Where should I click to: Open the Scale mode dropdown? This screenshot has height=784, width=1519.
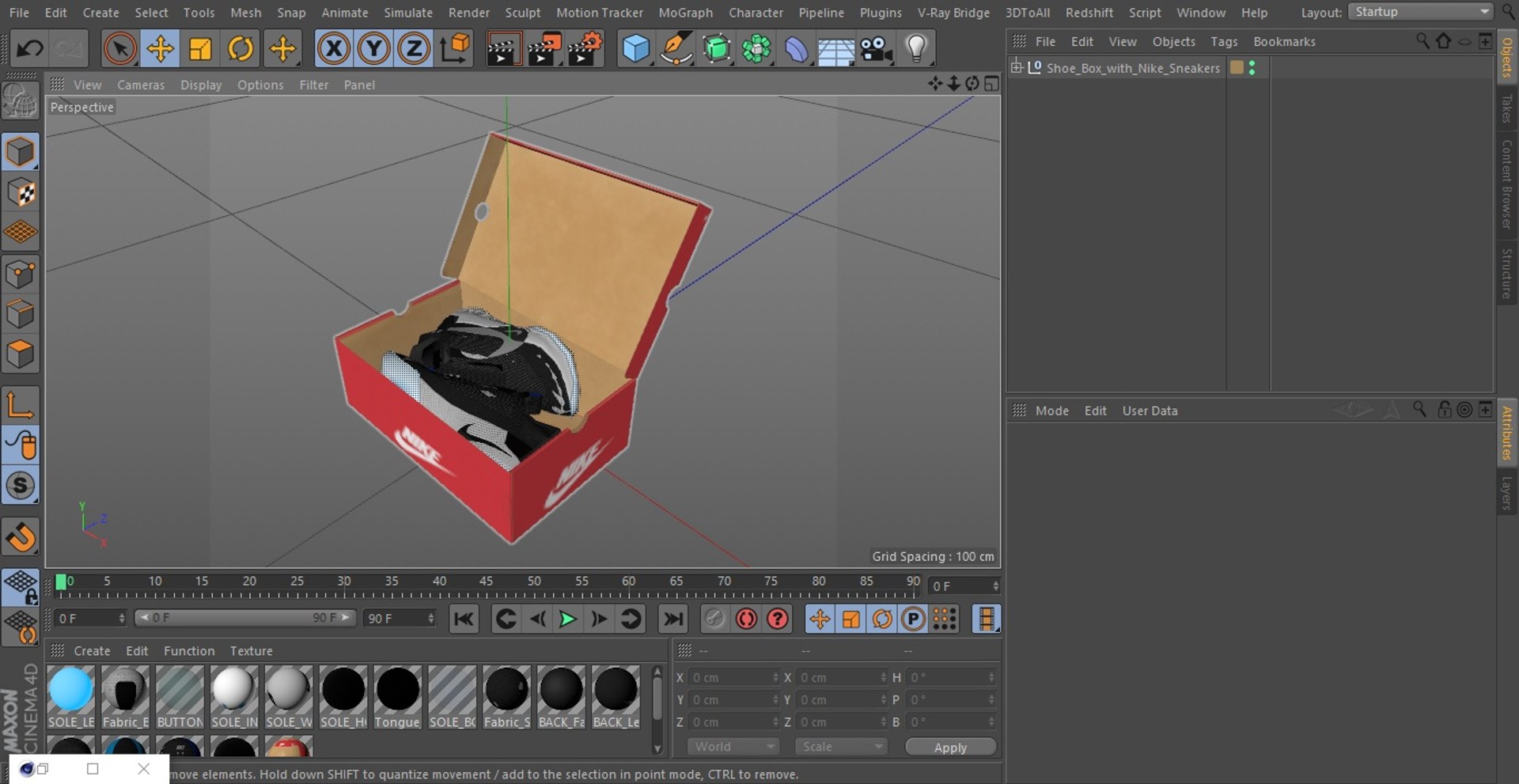click(x=841, y=746)
